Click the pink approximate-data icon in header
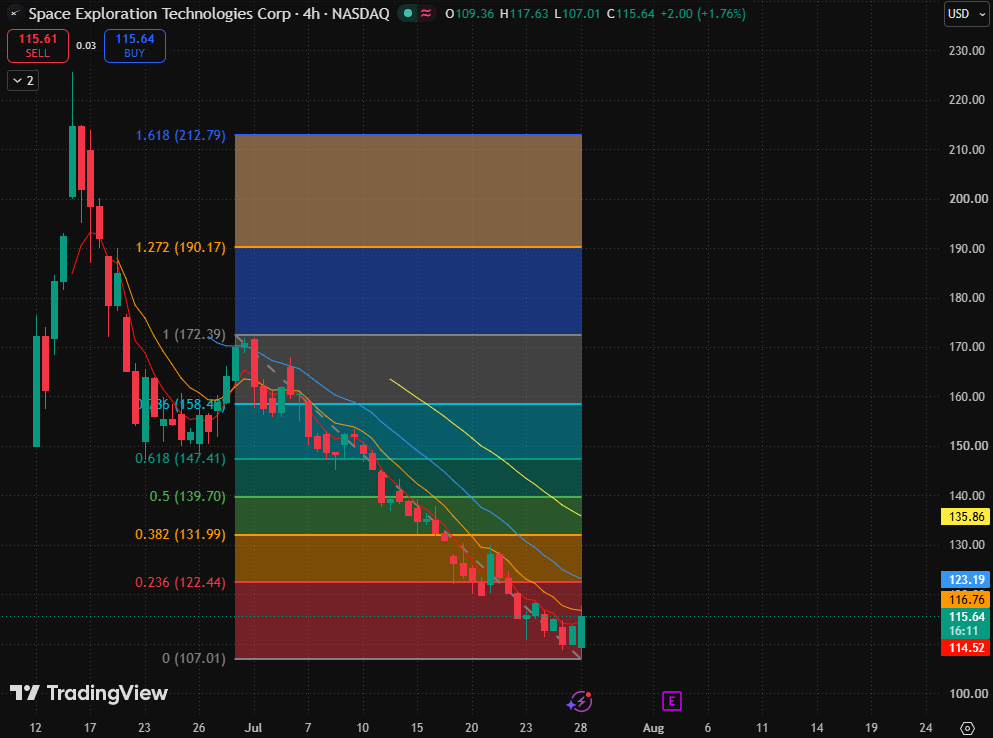 tap(426, 13)
